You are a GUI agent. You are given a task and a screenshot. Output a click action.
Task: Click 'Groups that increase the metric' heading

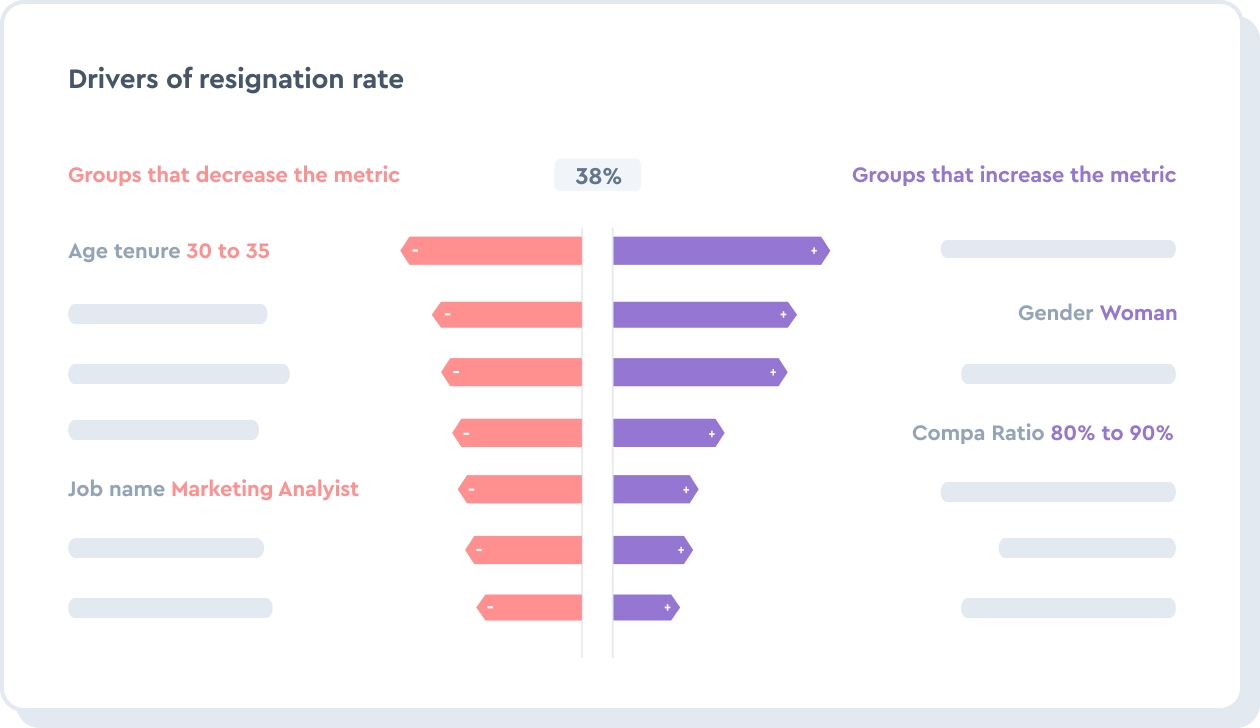[1013, 175]
